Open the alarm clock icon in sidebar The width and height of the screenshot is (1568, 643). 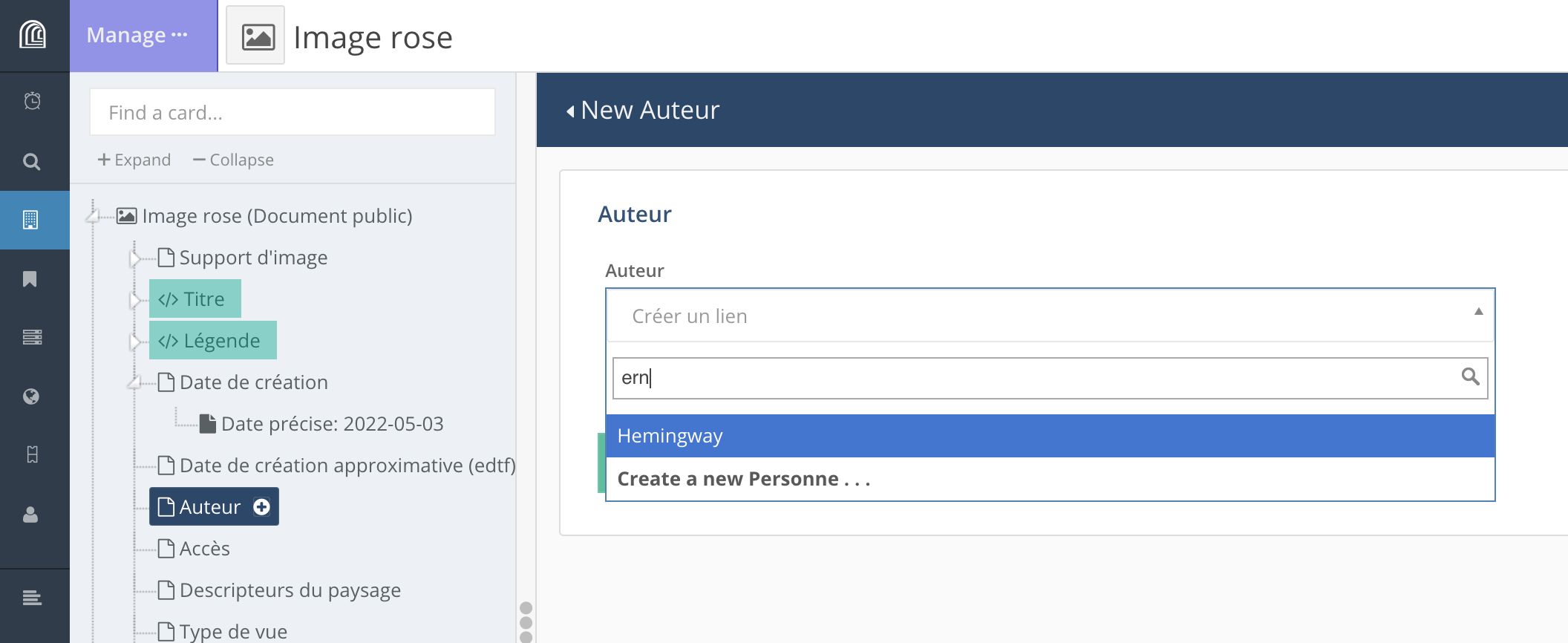point(32,101)
